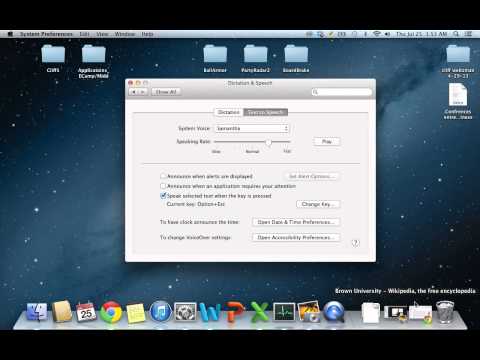Click the white document icon in the Dock

(x=371, y=313)
